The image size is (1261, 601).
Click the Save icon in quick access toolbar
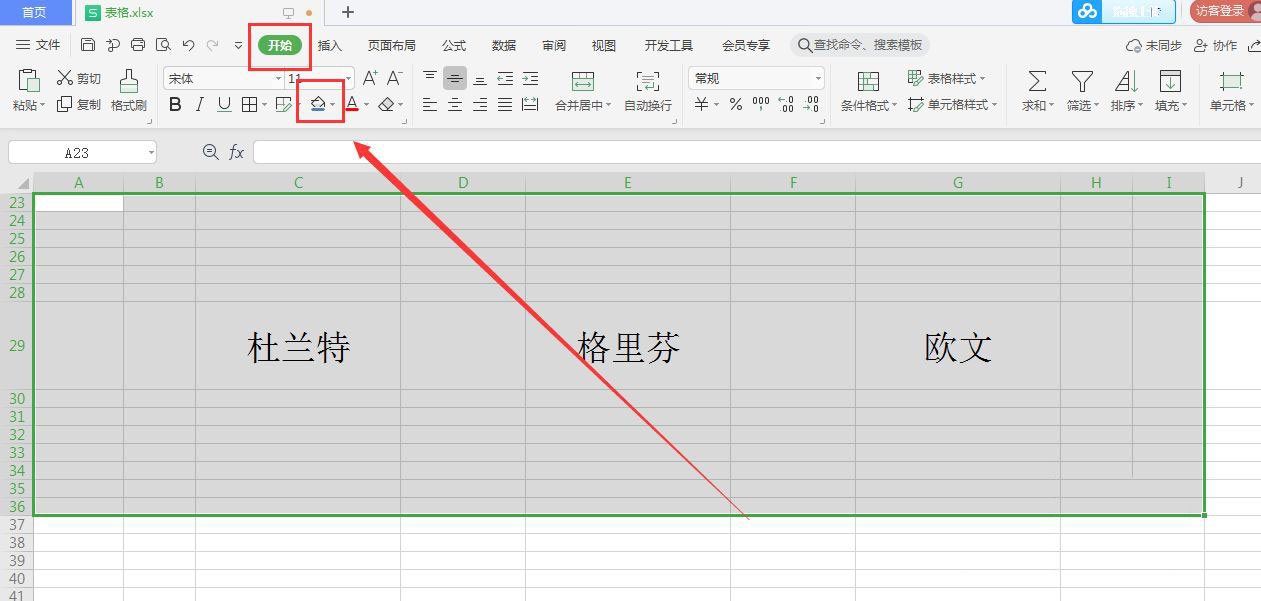point(88,45)
